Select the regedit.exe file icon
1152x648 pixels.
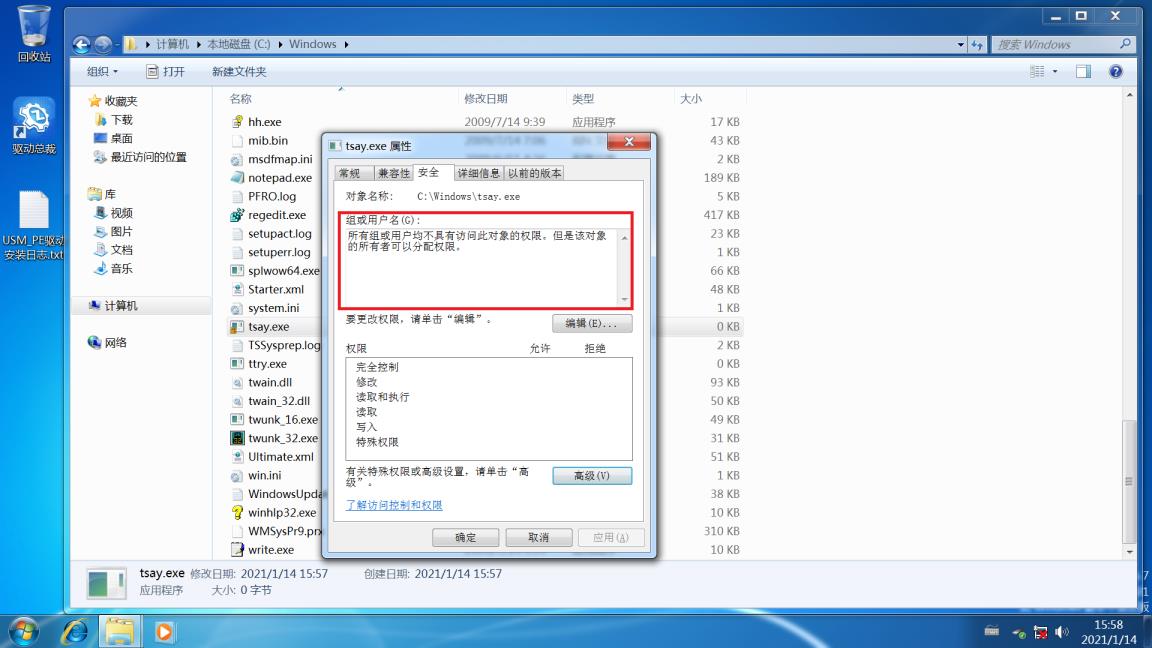[x=237, y=215]
